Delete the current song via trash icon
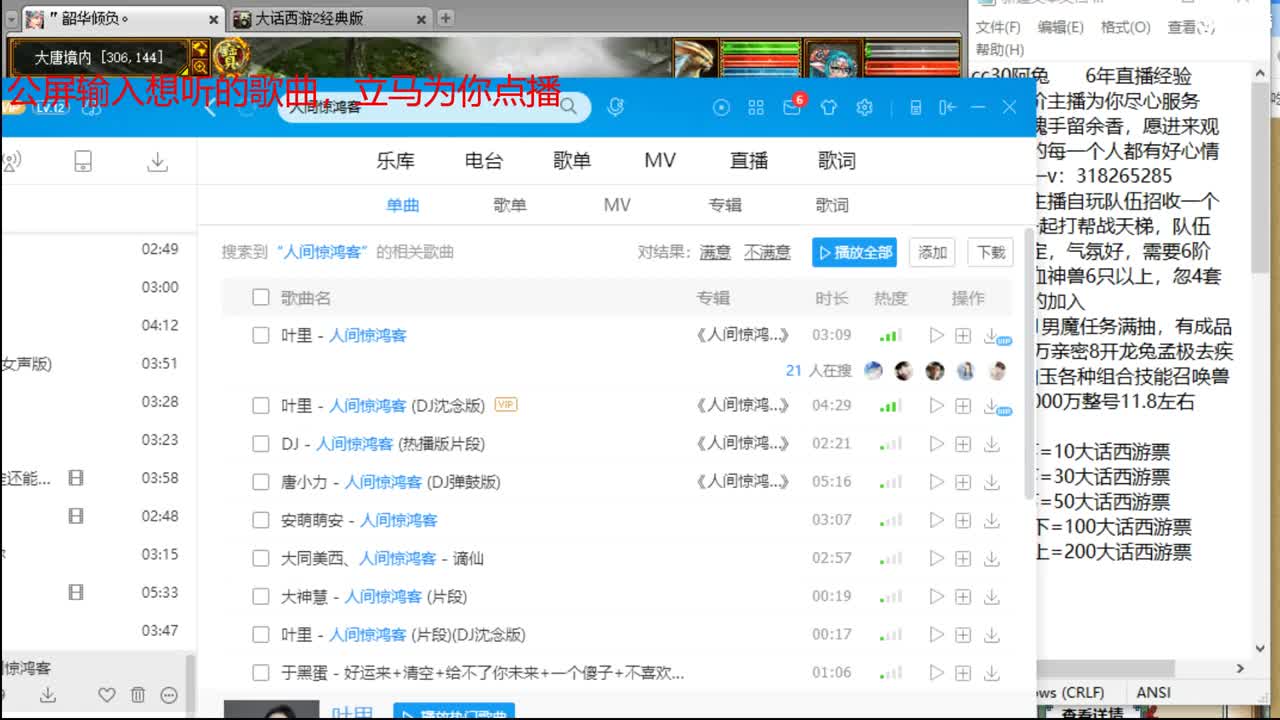This screenshot has width=1280, height=720. pos(138,695)
